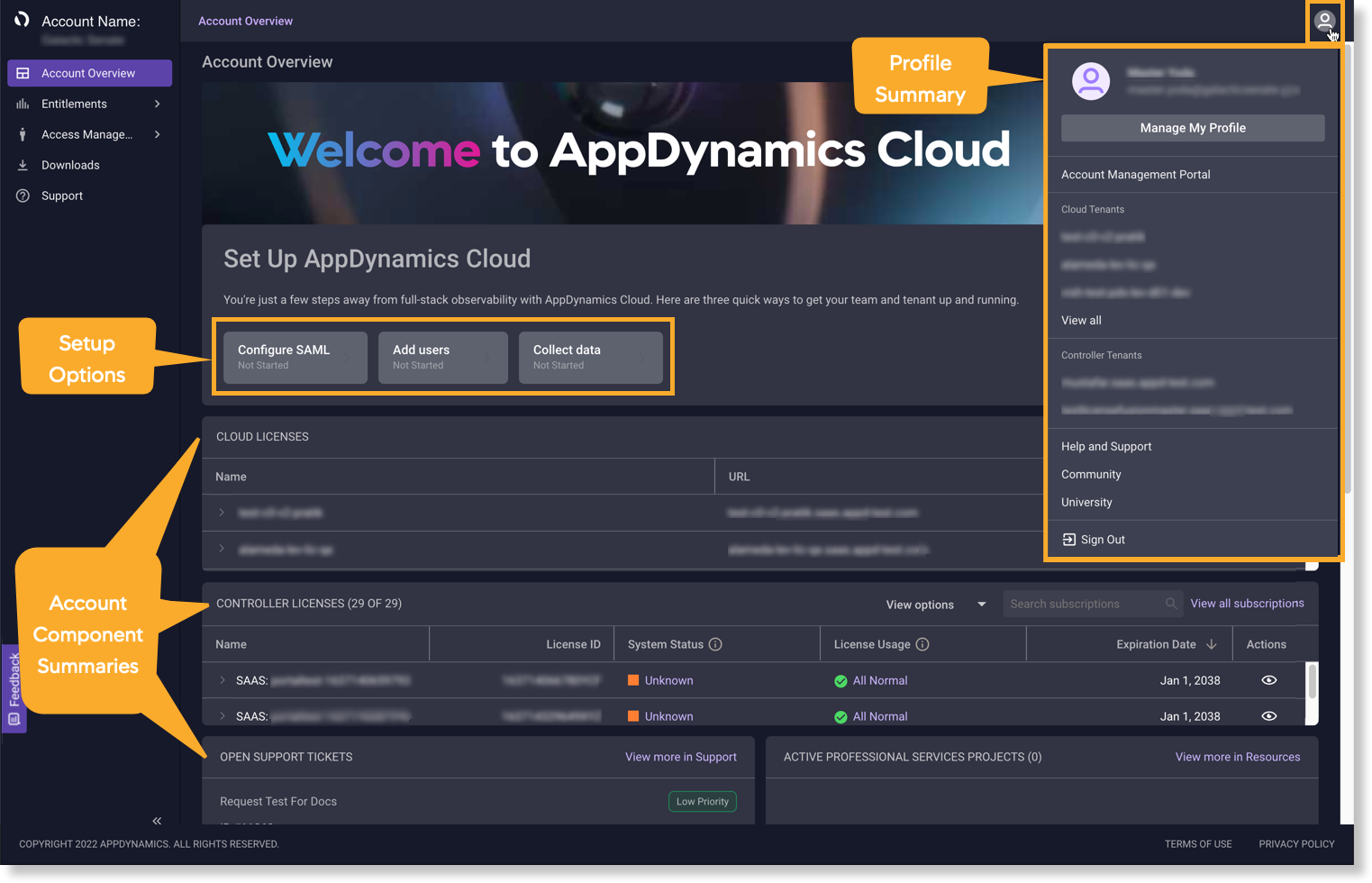Click the CONTROLLER LICENSES (29 OF 29) title
The image size is (1372, 883).
click(x=309, y=604)
